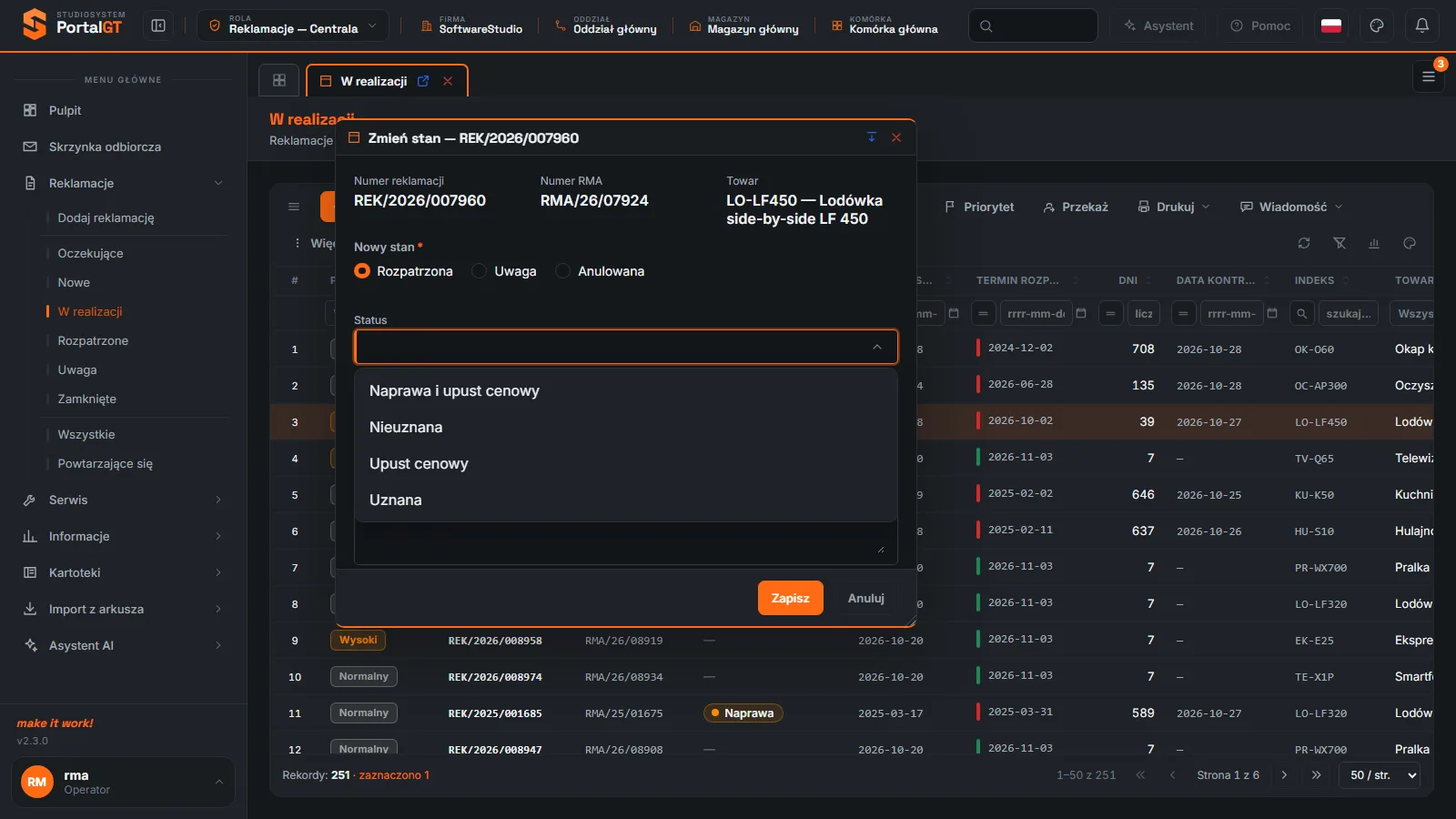Select the Rozpatrzona radio option
Viewport: 1456px width, 819px height.
click(362, 271)
